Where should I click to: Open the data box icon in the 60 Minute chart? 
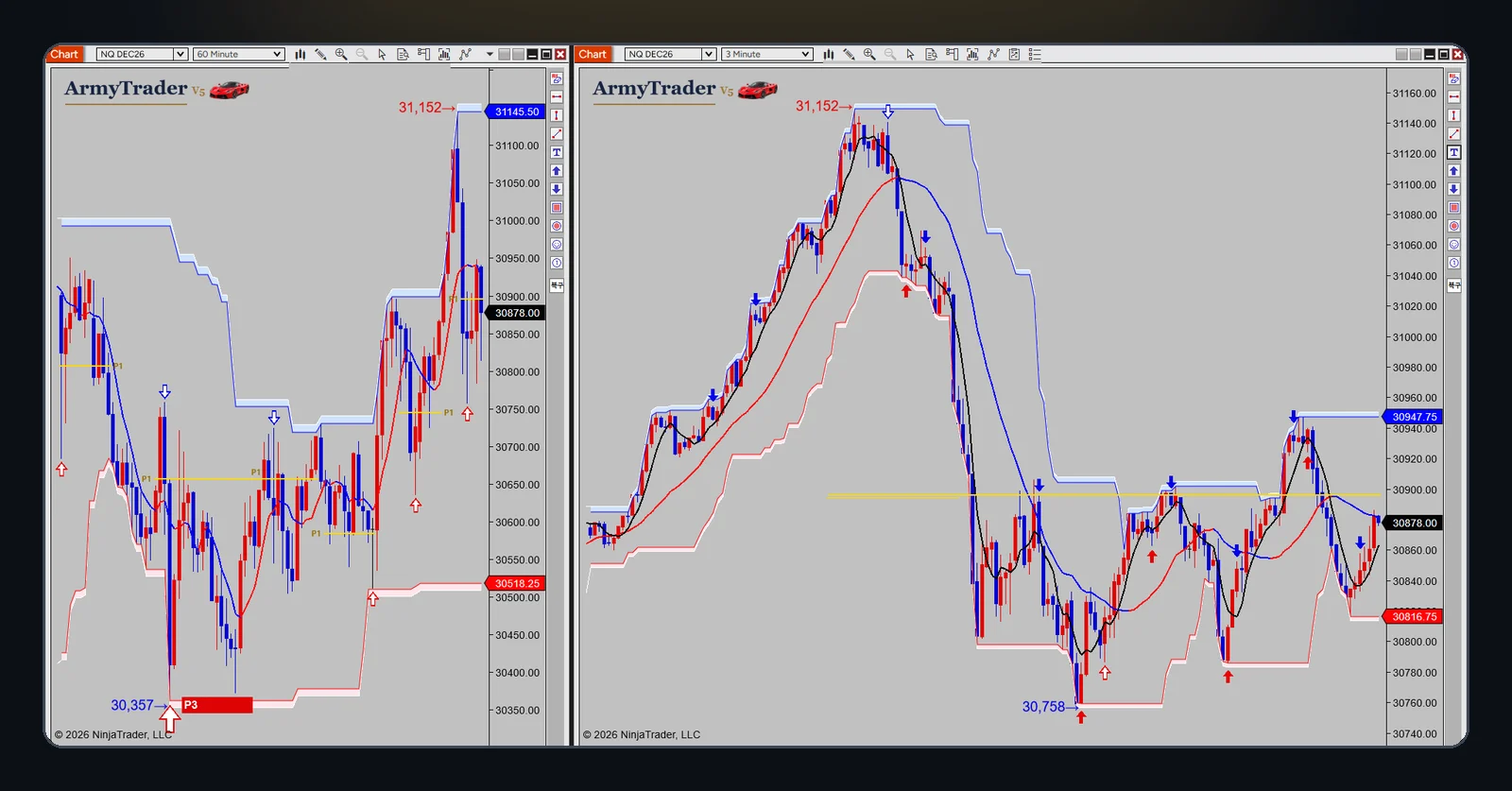click(x=403, y=54)
